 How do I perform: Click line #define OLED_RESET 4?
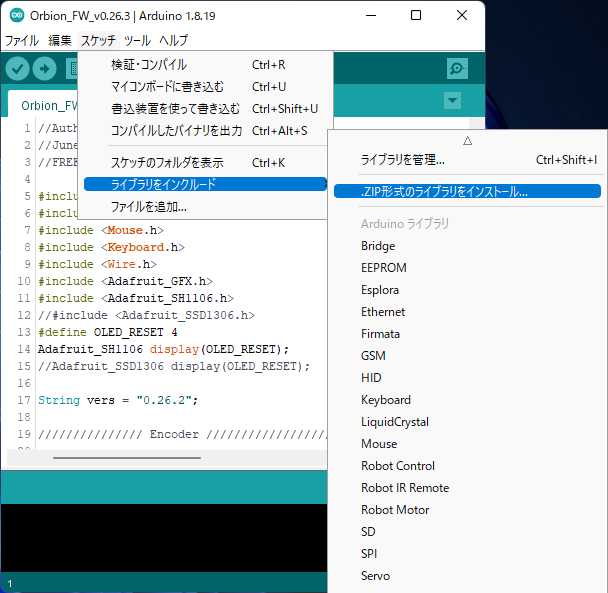pyautogui.click(x=108, y=332)
